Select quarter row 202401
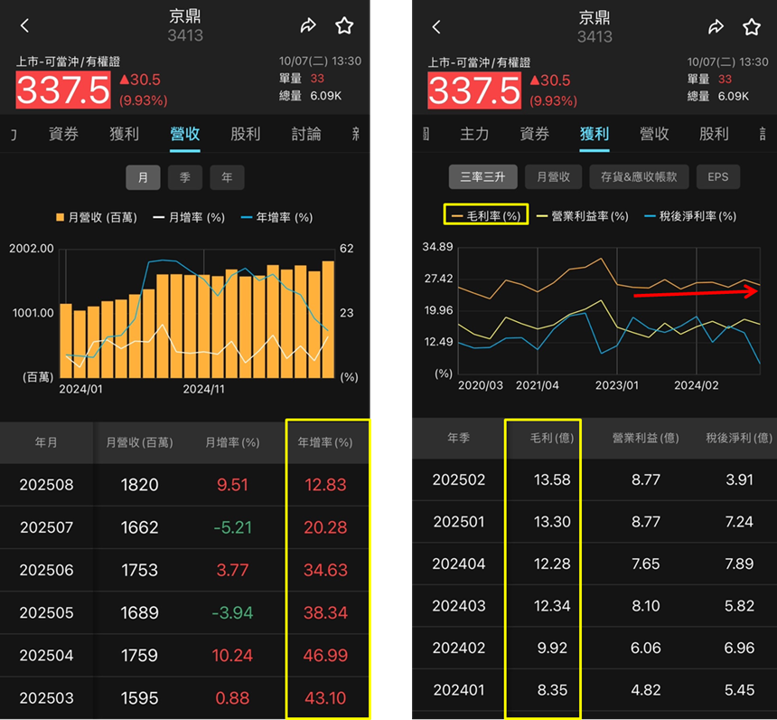Image resolution: width=777 pixels, height=720 pixels. [595, 690]
